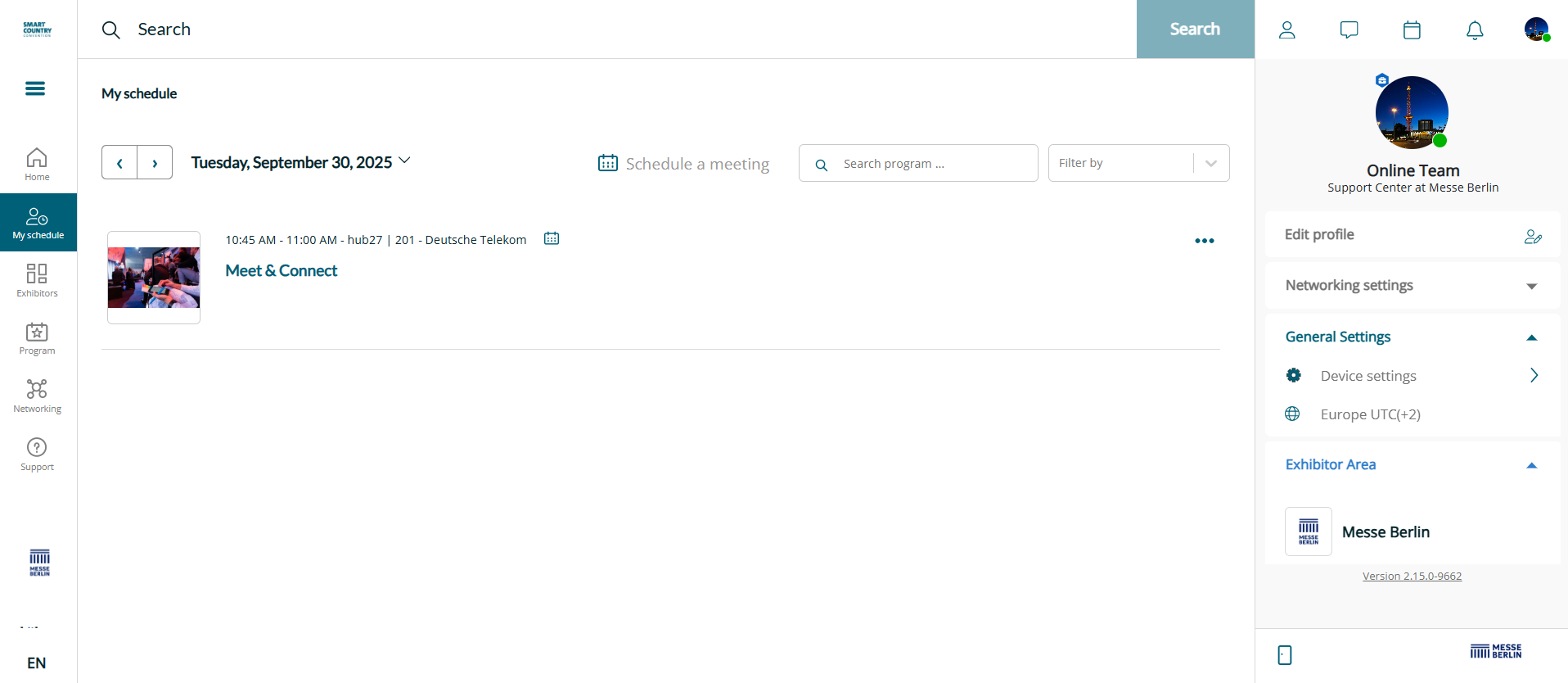Image resolution: width=1568 pixels, height=683 pixels.
Task: Collapse the Exhibitor Area section
Action: click(1413, 464)
